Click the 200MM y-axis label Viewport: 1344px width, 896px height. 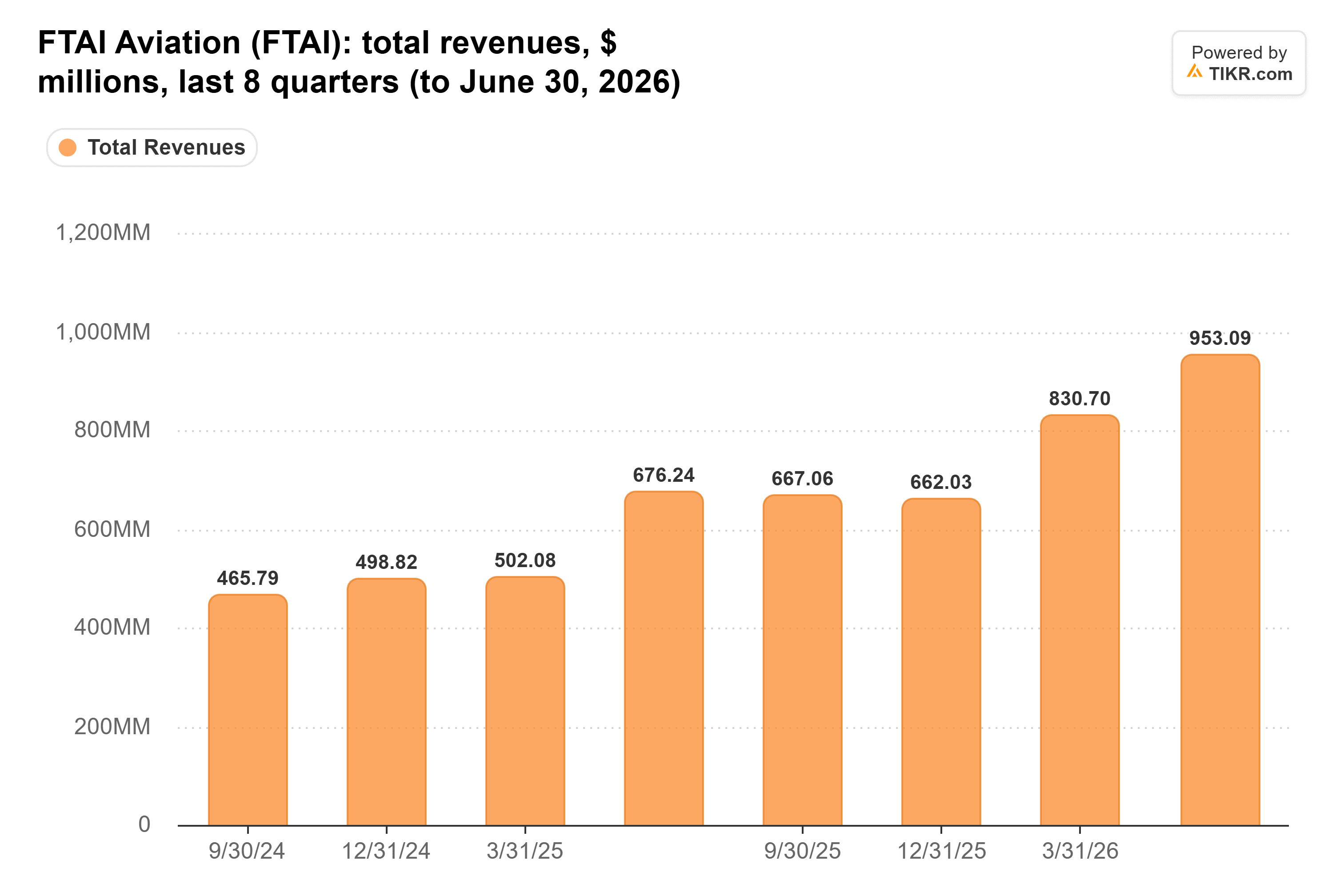112,727
